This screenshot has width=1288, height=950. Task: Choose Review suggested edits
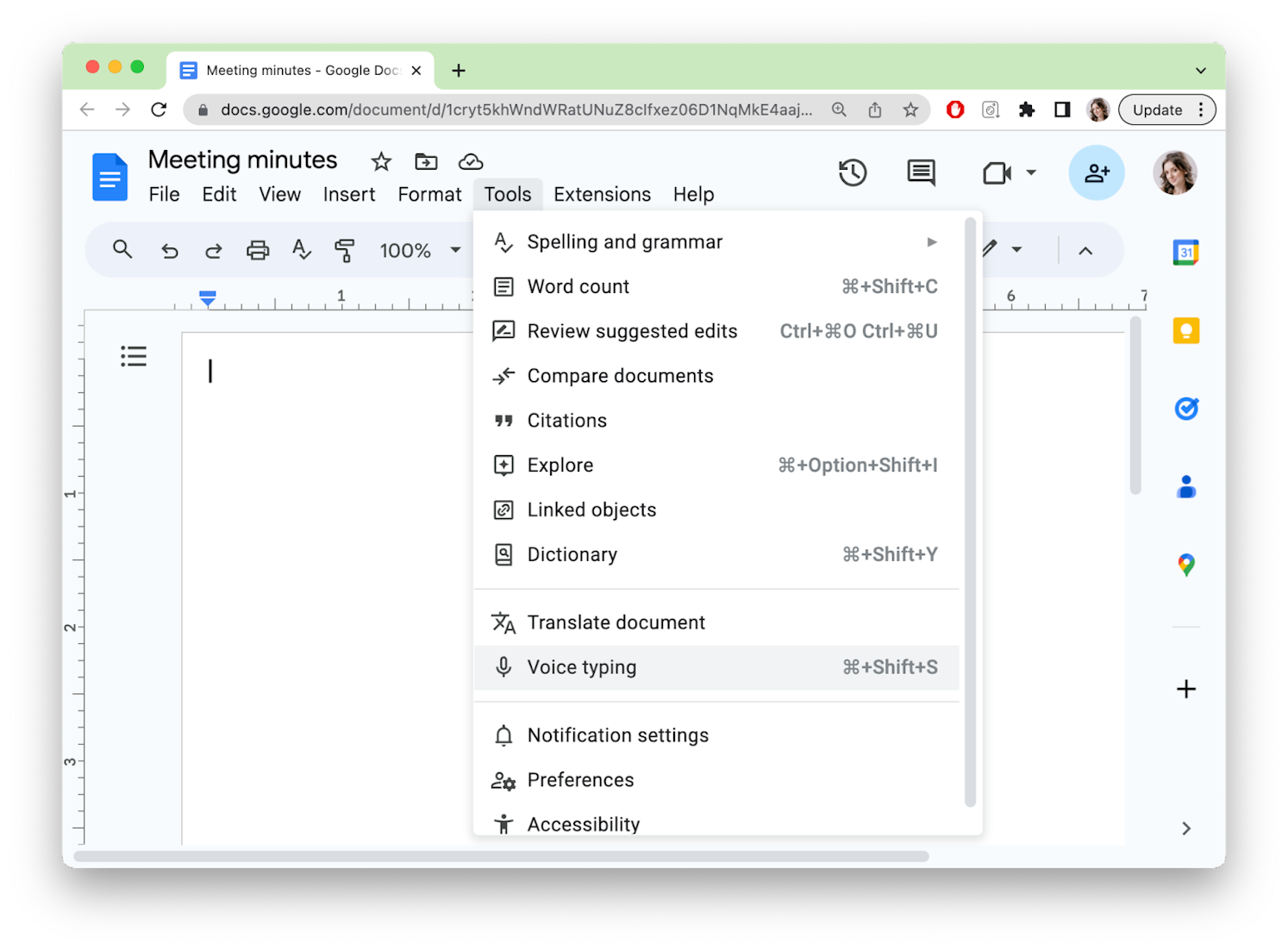[716, 332]
